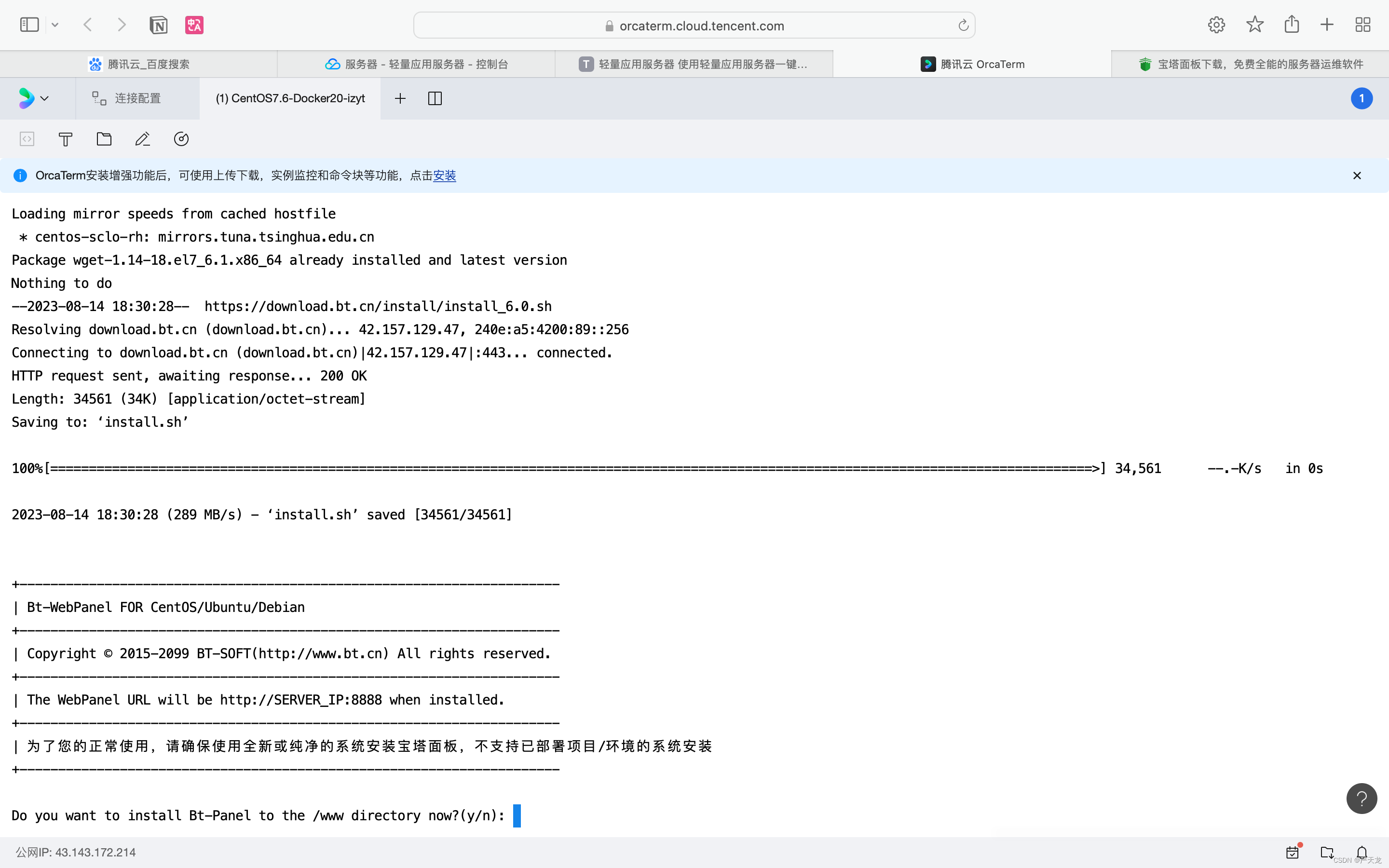Image resolution: width=1389 pixels, height=868 pixels.
Task: Switch to 轻量应用服务器 使用轻量应用服务器一键 tab
Action: coord(694,64)
